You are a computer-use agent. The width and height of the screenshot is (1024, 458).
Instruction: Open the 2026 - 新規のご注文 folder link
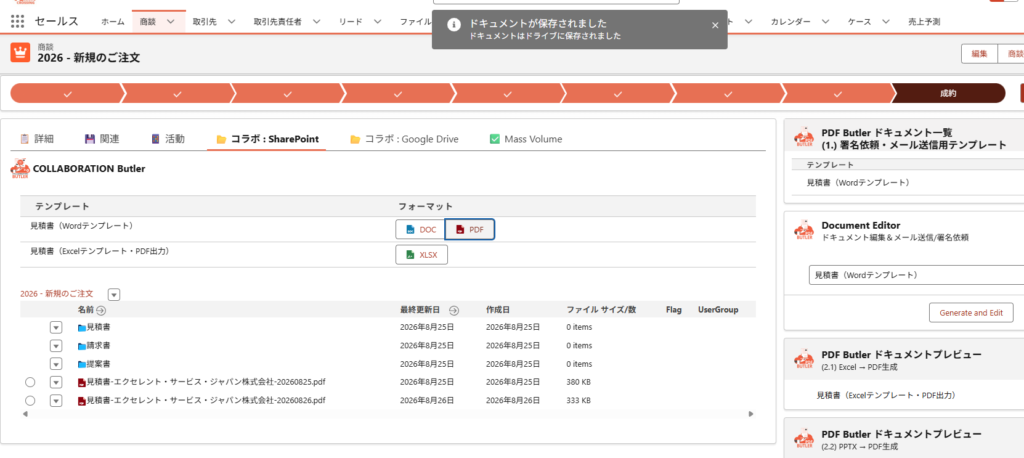(x=57, y=294)
